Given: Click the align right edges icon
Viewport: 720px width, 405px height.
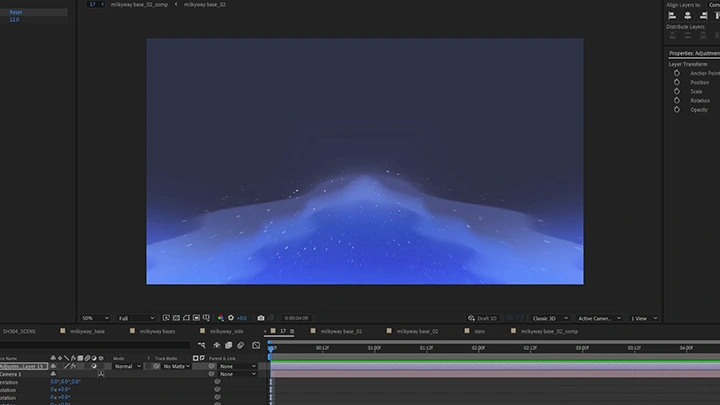Looking at the screenshot, I should coord(703,16).
